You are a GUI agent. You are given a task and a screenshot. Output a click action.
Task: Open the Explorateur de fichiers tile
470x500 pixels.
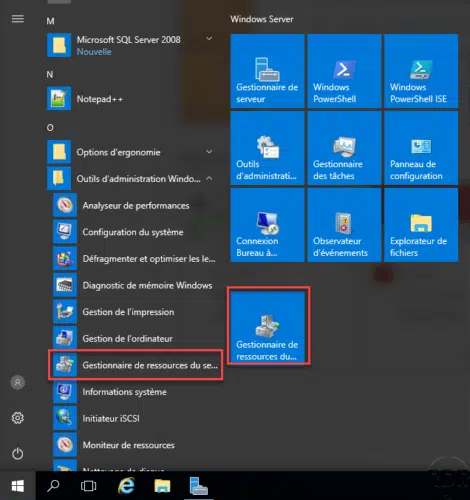coord(421,225)
